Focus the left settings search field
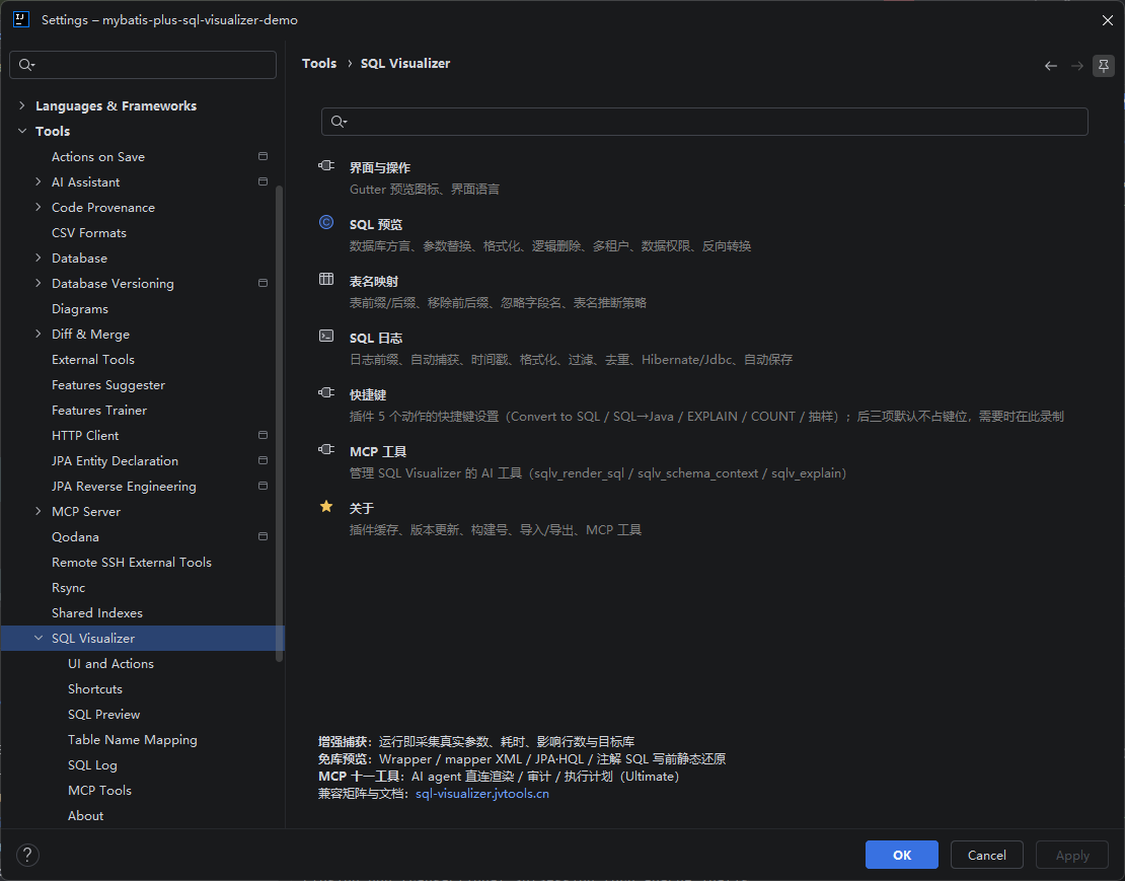1125x881 pixels. 143,65
